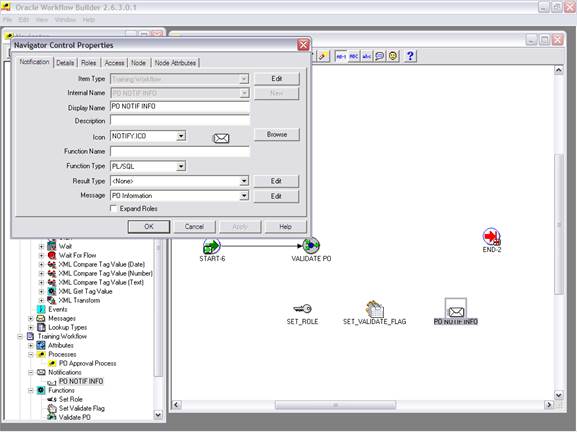
Task: Click Edit next to Message
Action: 276,196
